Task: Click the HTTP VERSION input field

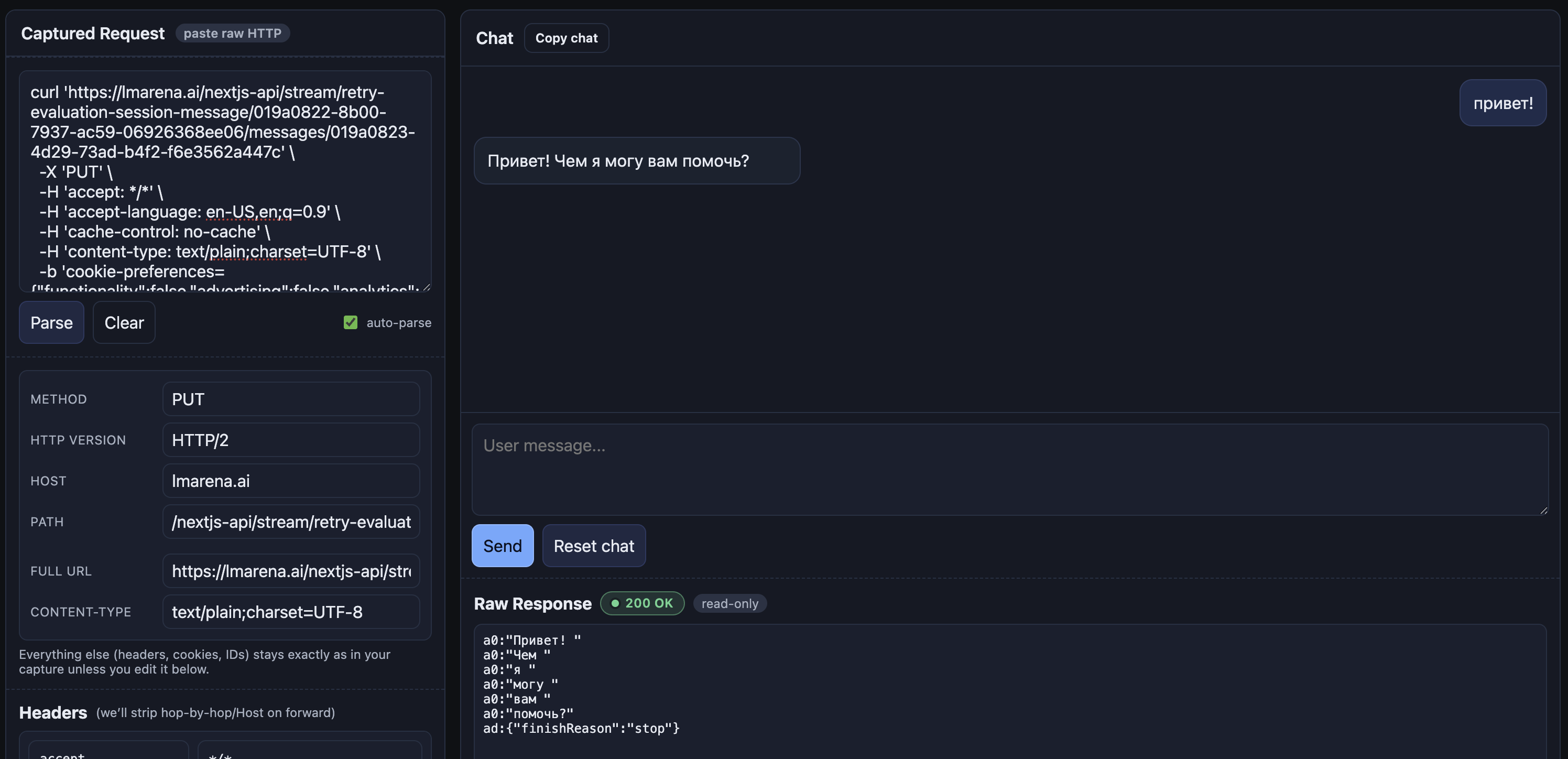Action: coord(291,440)
